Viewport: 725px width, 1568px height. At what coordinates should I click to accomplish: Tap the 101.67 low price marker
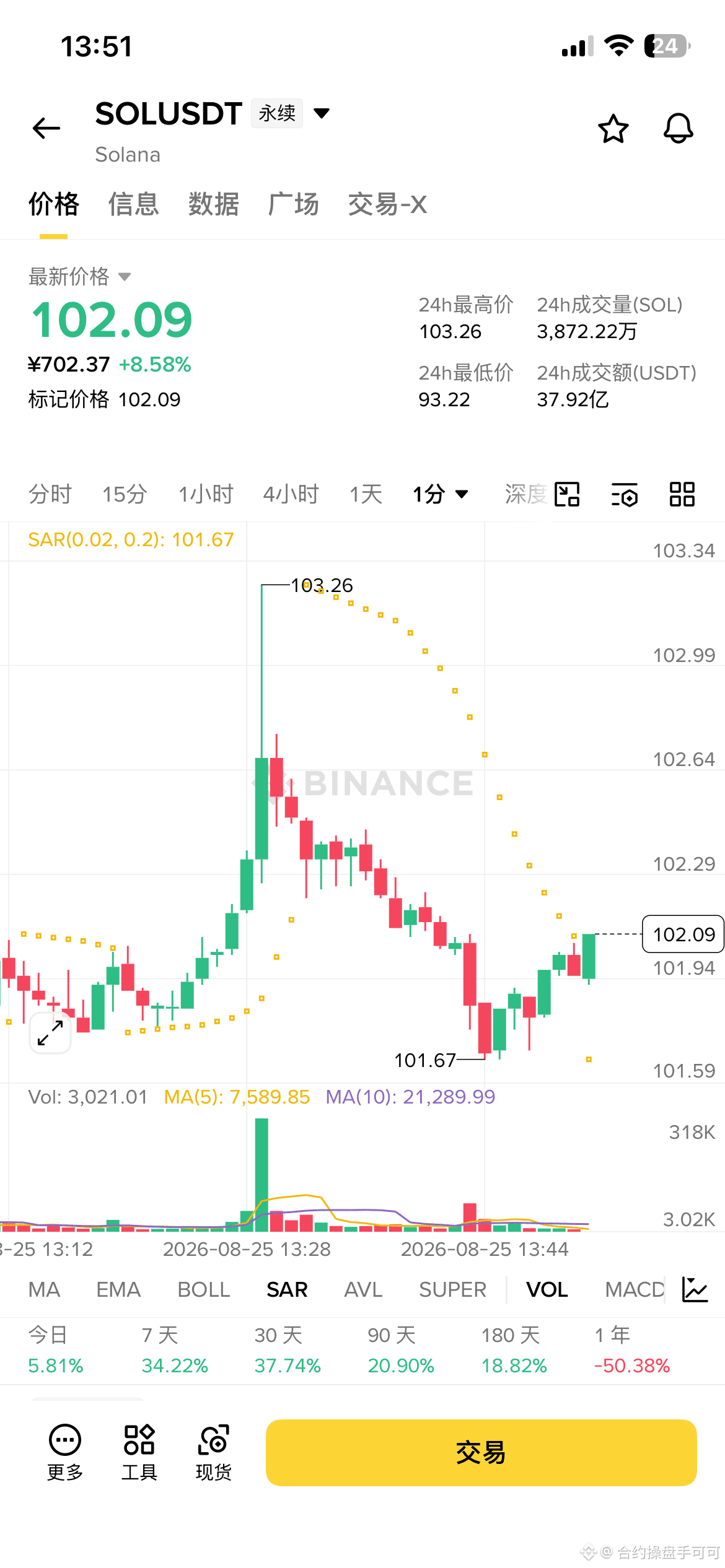[x=425, y=1060]
